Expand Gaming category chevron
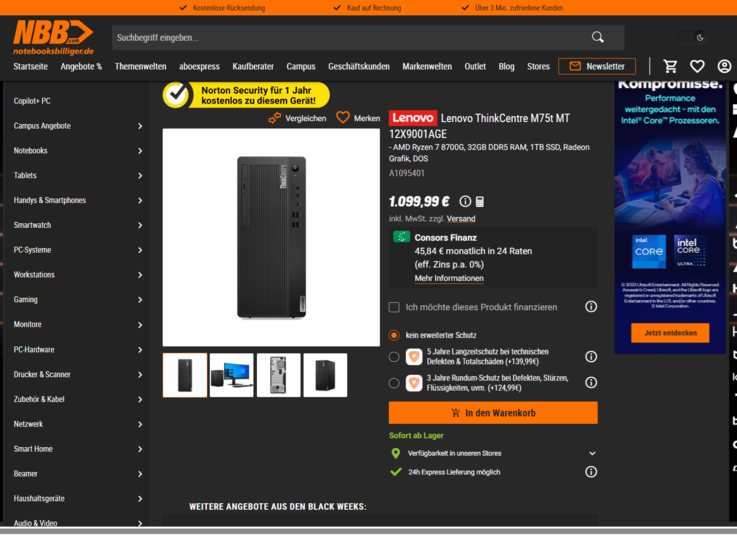Screen dimensions: 737x536 pos(140,300)
